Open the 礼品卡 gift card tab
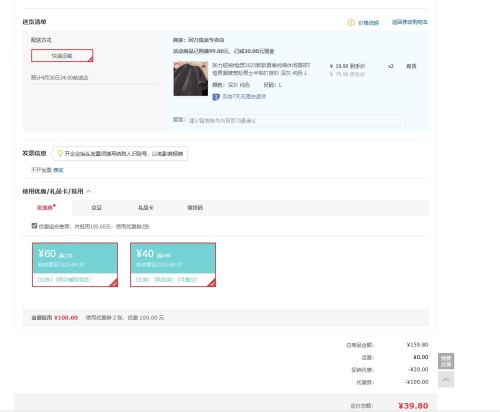 pyautogui.click(x=146, y=208)
